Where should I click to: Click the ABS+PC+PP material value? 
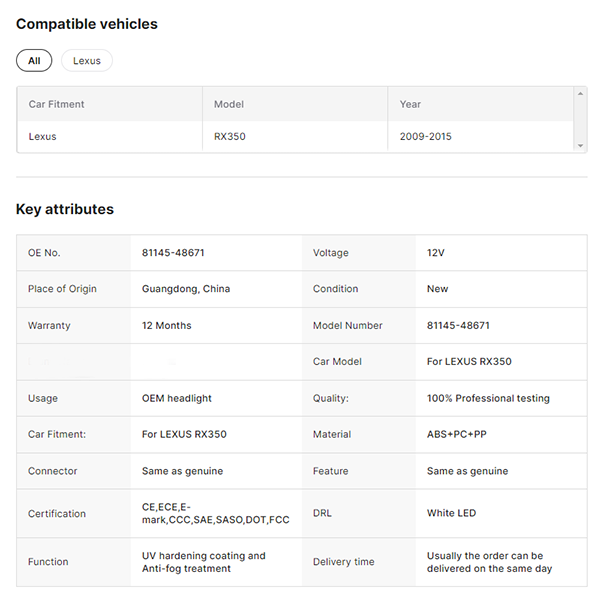[457, 435]
